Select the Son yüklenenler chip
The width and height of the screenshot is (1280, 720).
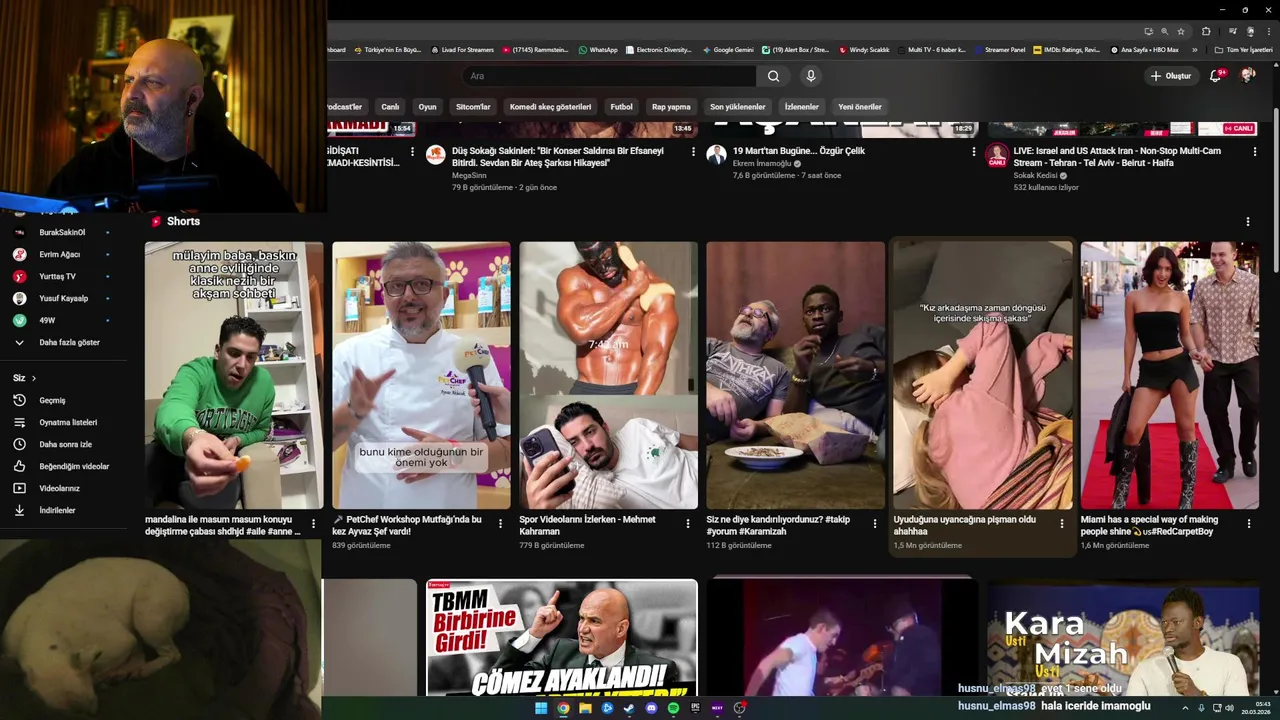(738, 107)
